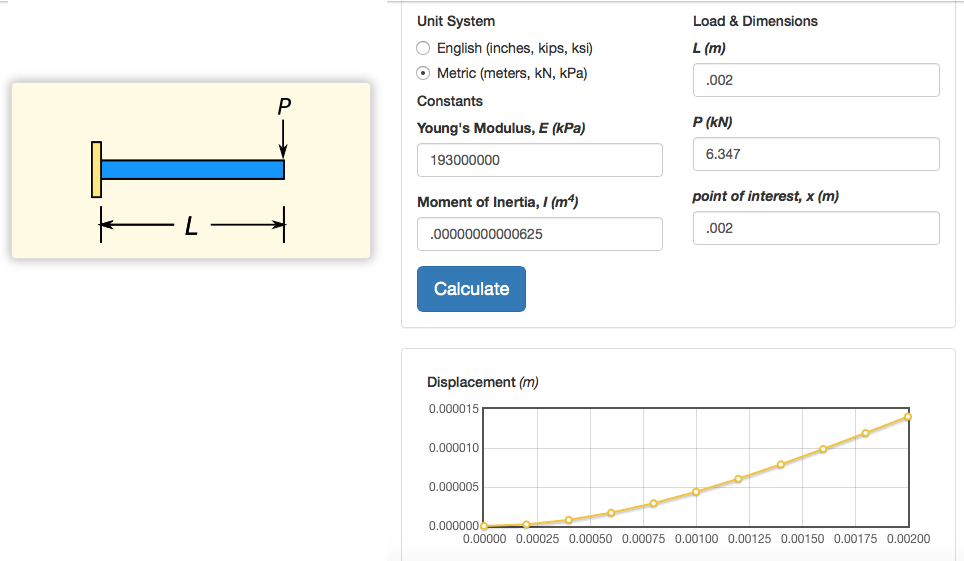The image size is (964, 561).
Task: Click the 'Load & Dimensions' heading
Action: click(x=755, y=21)
